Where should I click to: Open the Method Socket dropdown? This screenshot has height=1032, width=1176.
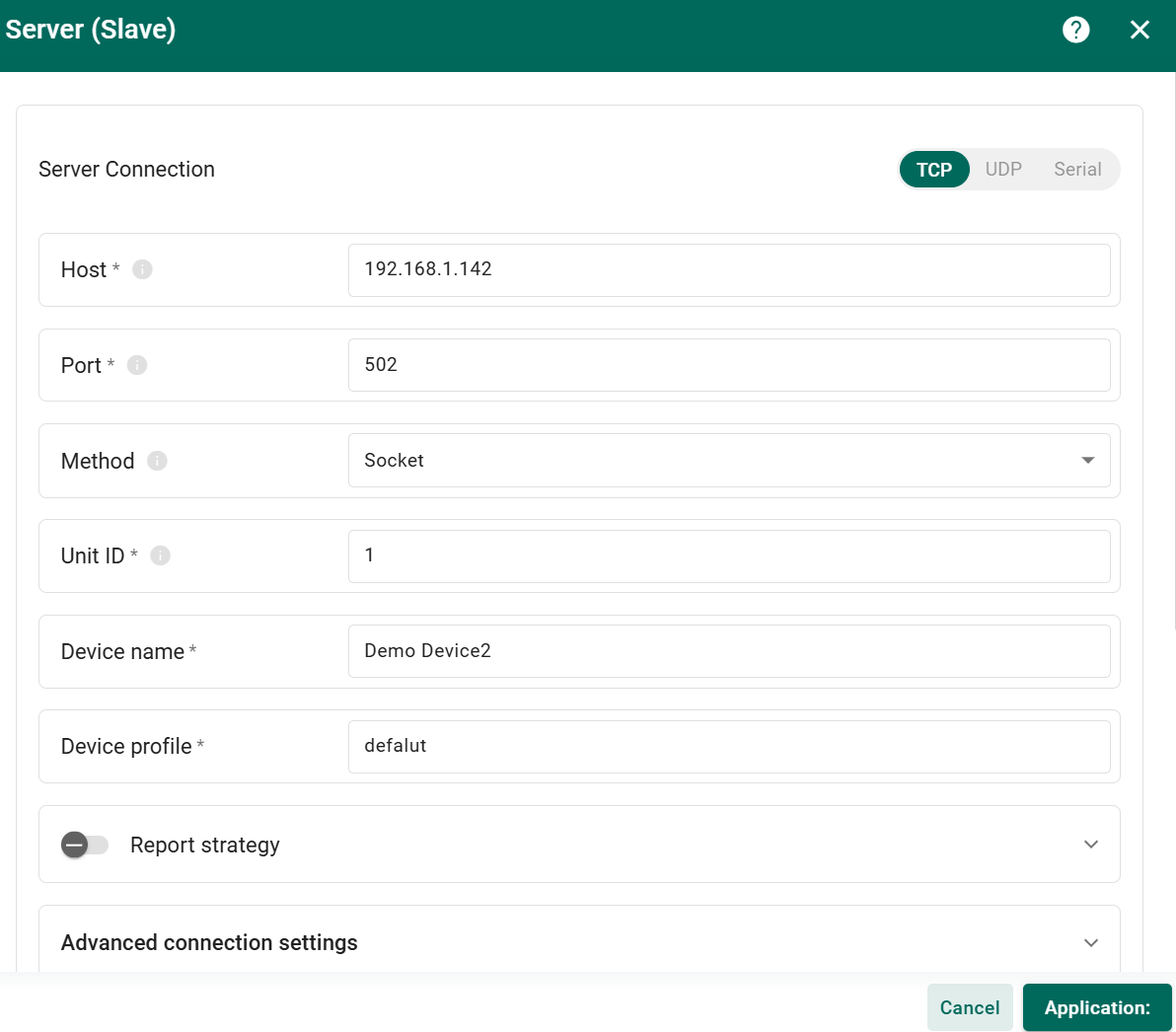(x=728, y=461)
